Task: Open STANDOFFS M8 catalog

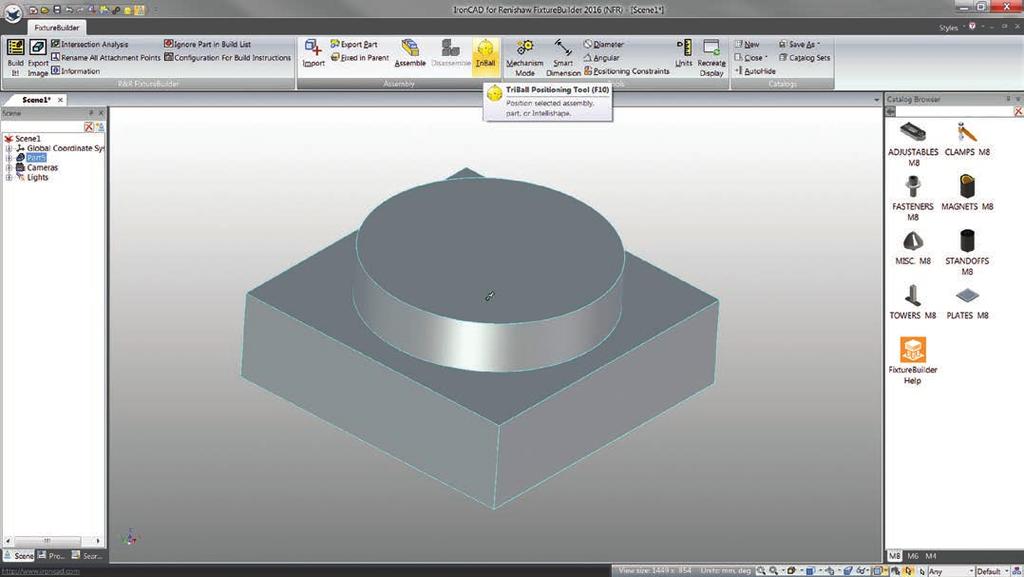Action: point(967,252)
